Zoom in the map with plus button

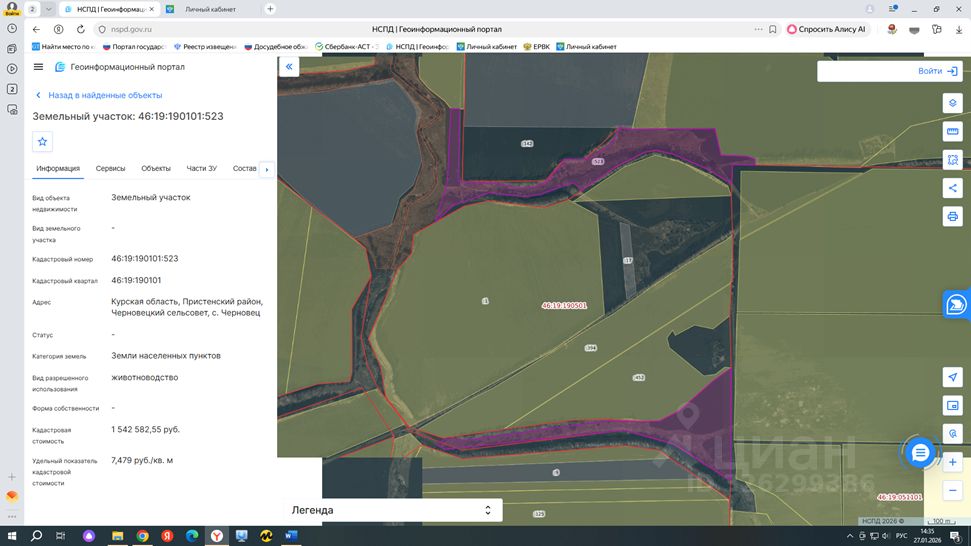(x=952, y=463)
